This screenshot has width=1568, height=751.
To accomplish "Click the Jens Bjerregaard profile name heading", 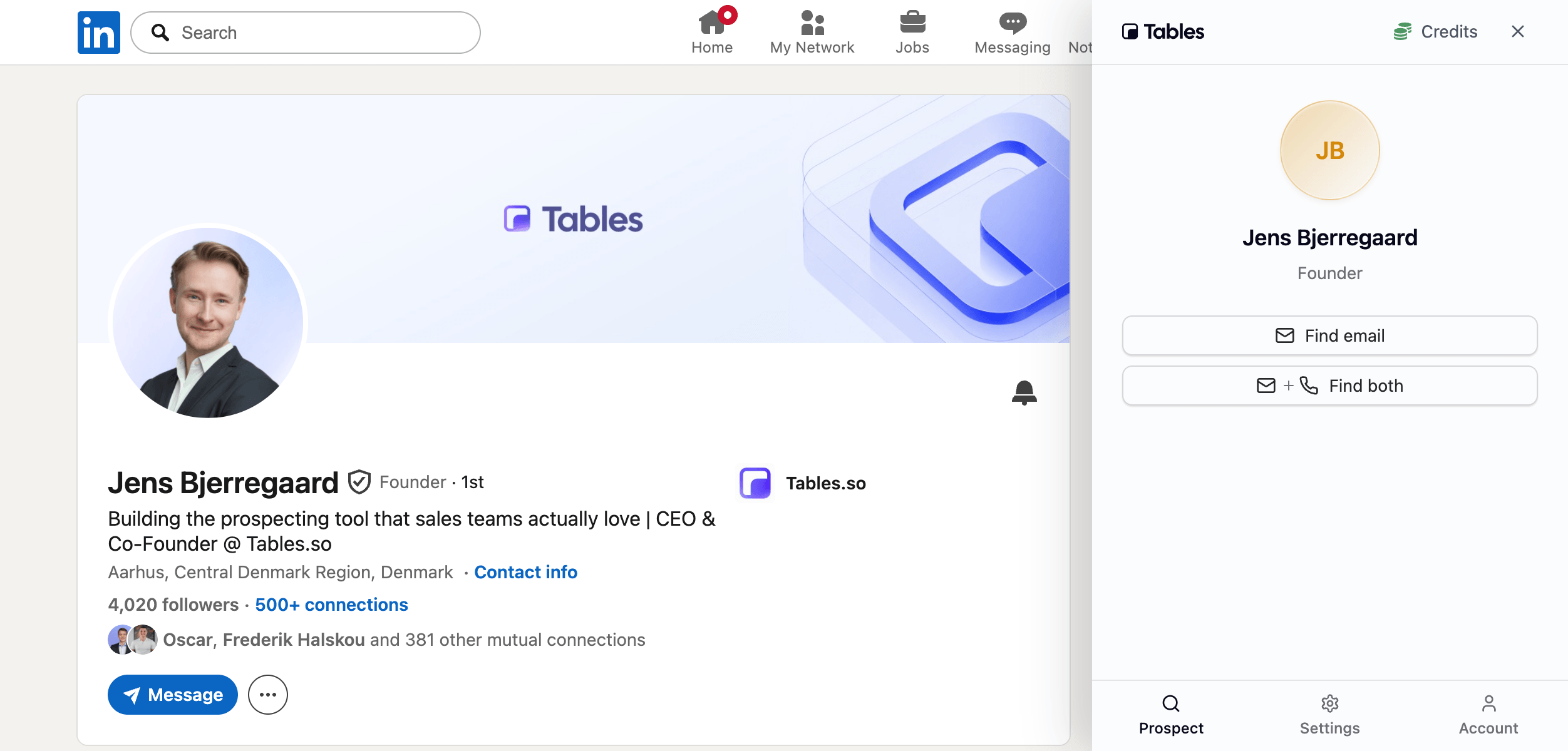I will (223, 483).
